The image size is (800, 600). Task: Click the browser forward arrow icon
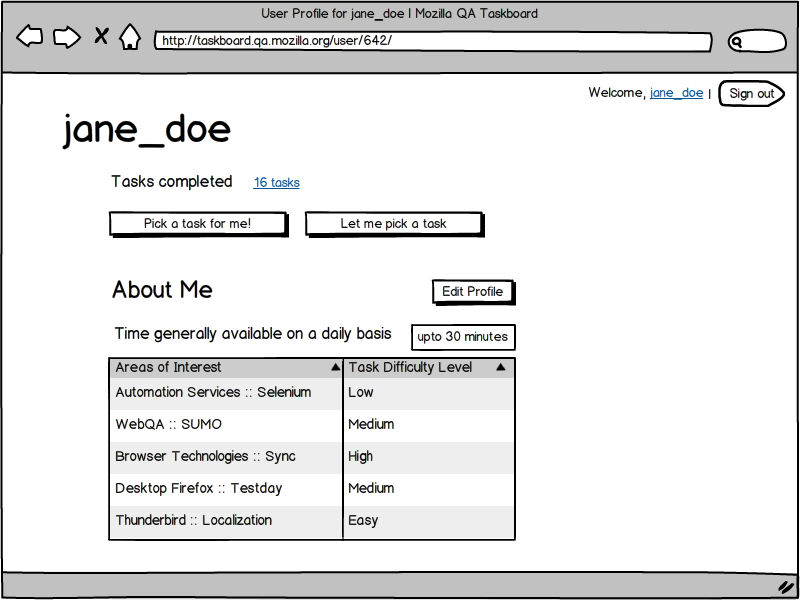coord(67,37)
